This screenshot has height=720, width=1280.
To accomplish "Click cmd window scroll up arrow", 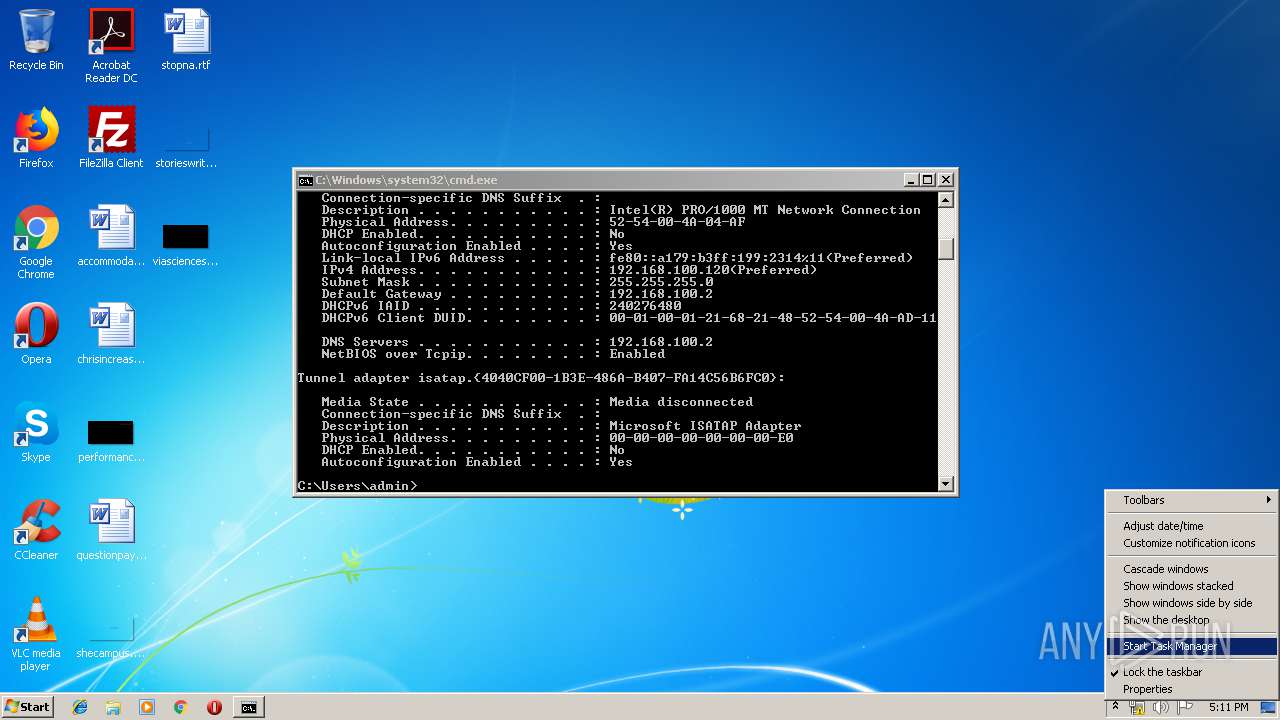I will pyautogui.click(x=946, y=200).
